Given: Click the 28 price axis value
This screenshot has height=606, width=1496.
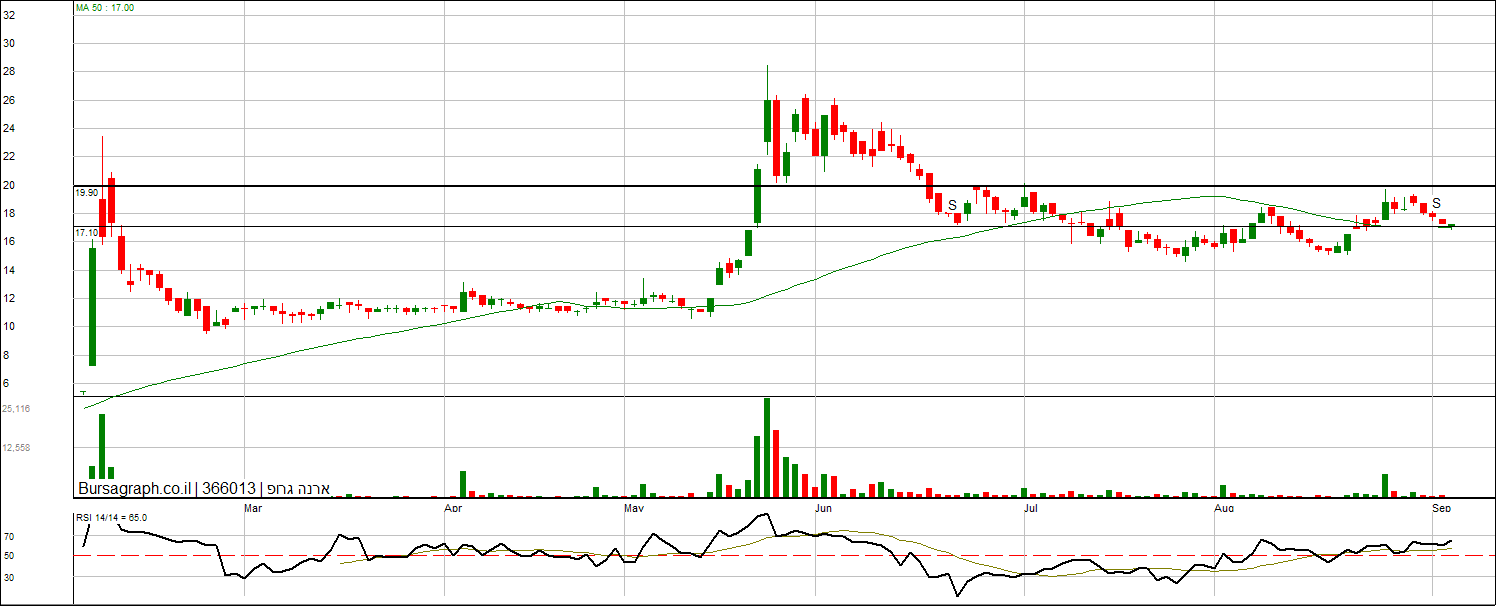Looking at the screenshot, I should click(x=9, y=71).
